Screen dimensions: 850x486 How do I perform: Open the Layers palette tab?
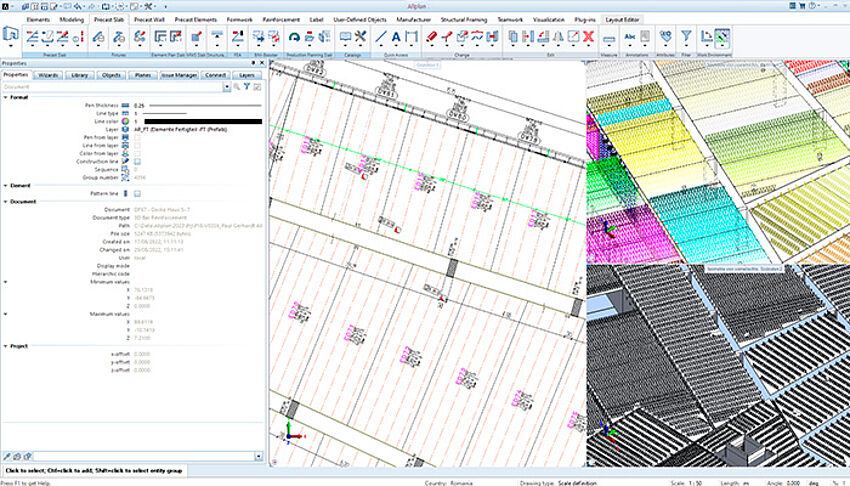[x=248, y=74]
